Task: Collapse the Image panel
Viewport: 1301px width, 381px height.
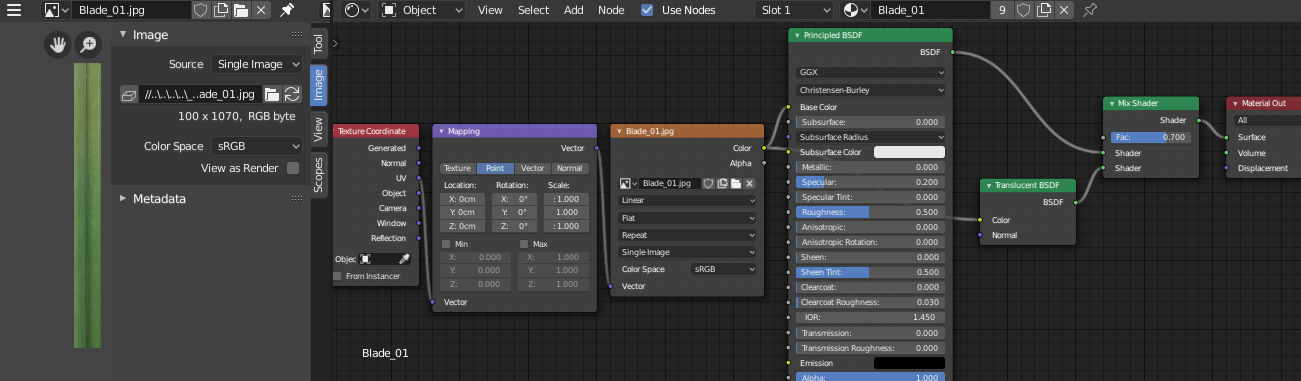Action: 123,34
